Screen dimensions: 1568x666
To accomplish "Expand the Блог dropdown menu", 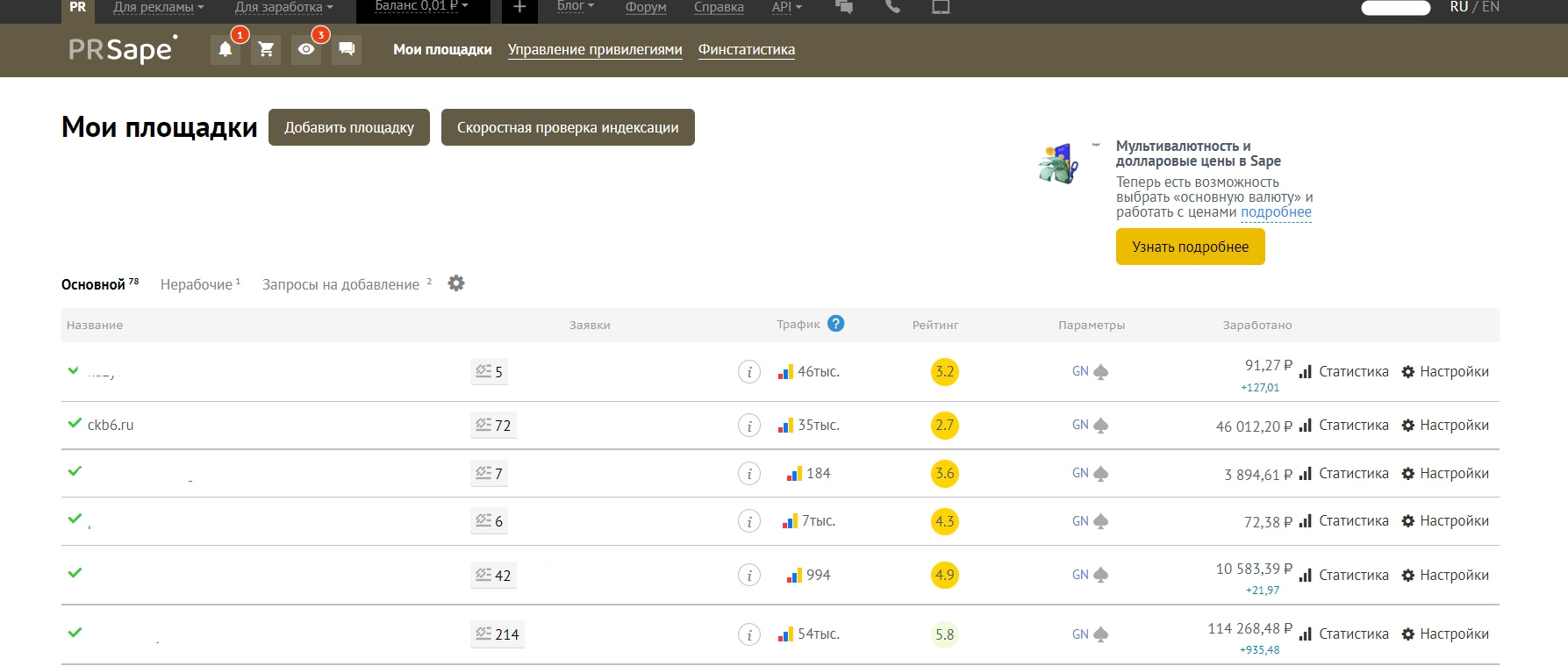I will [576, 7].
